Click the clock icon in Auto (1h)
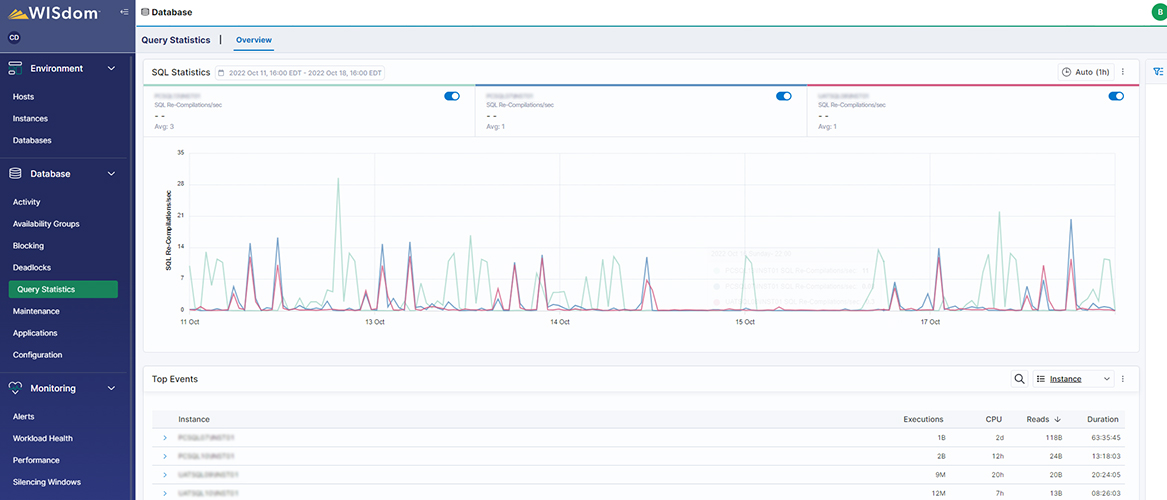 1067,72
